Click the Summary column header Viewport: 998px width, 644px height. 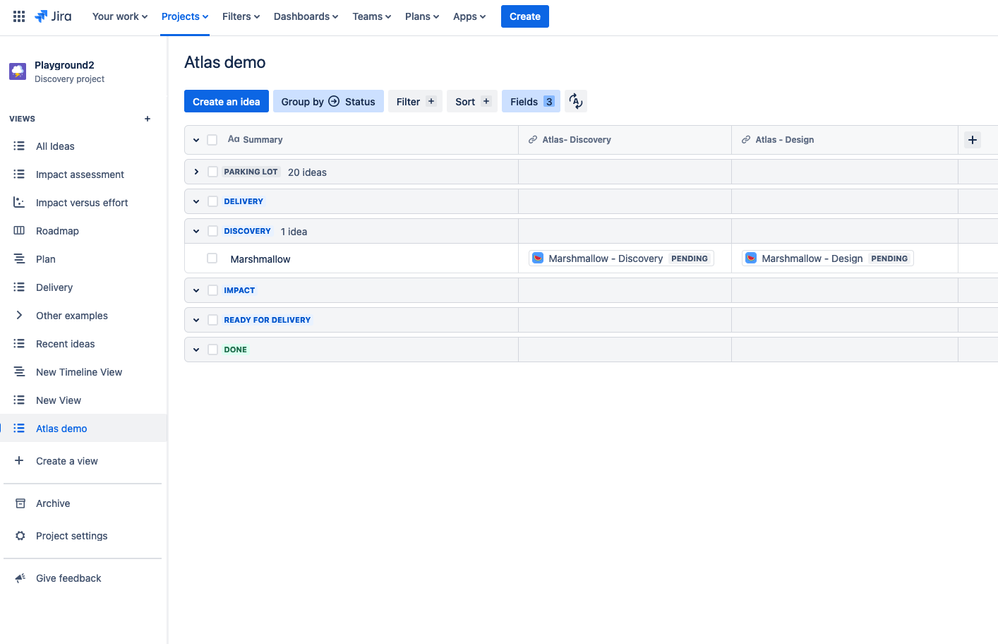pos(262,140)
